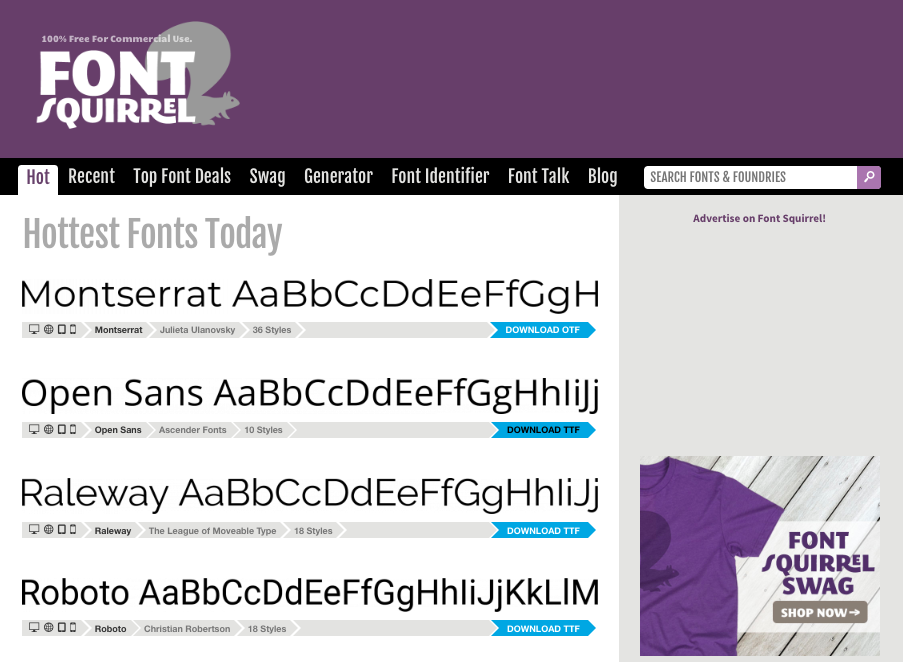Click the Raleway name tag in its info bar
Screen dimensions: 903x662
click(x=113, y=531)
